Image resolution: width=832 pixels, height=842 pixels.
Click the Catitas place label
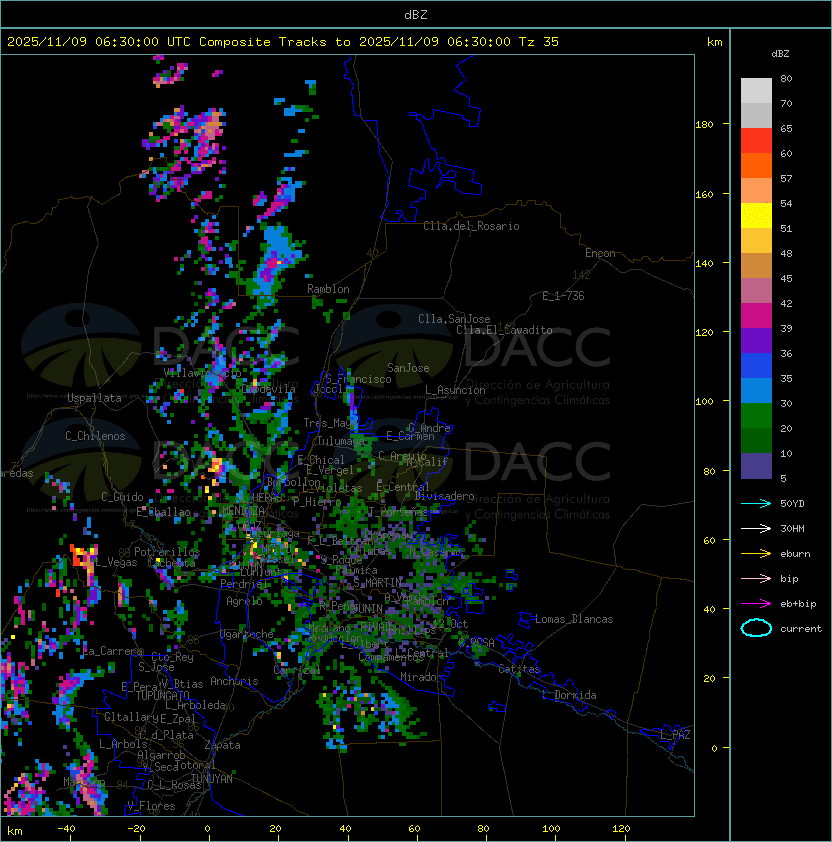point(519,669)
